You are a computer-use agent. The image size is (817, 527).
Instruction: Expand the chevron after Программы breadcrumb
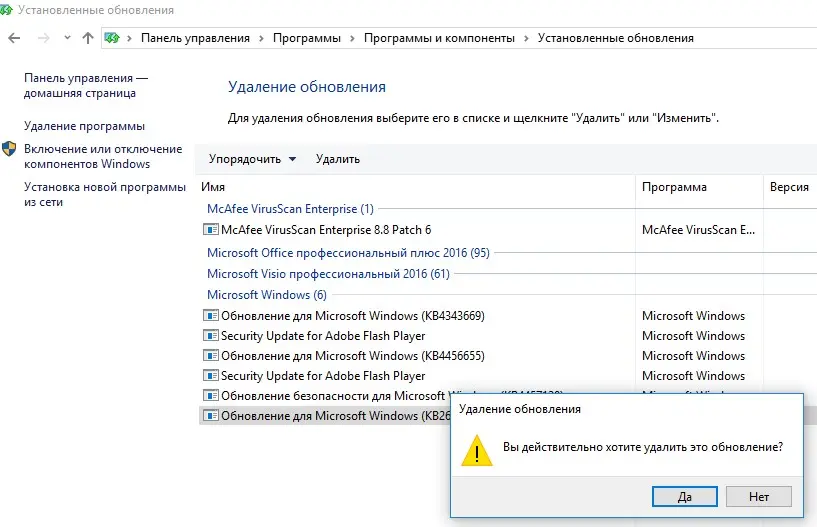click(352, 38)
